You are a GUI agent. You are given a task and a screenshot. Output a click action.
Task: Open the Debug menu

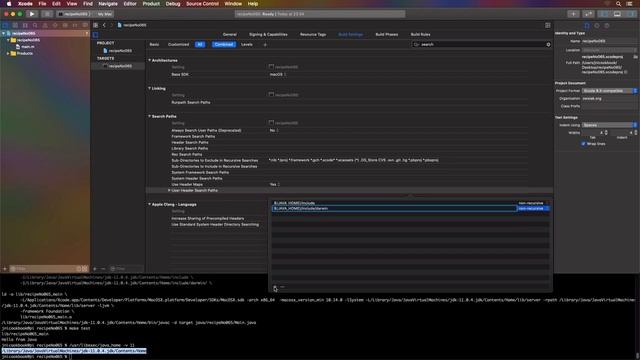[x=173, y=4]
